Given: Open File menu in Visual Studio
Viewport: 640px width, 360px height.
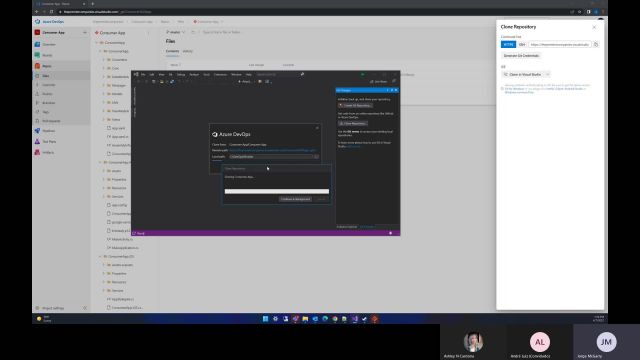Looking at the screenshot, I should coord(143,75).
